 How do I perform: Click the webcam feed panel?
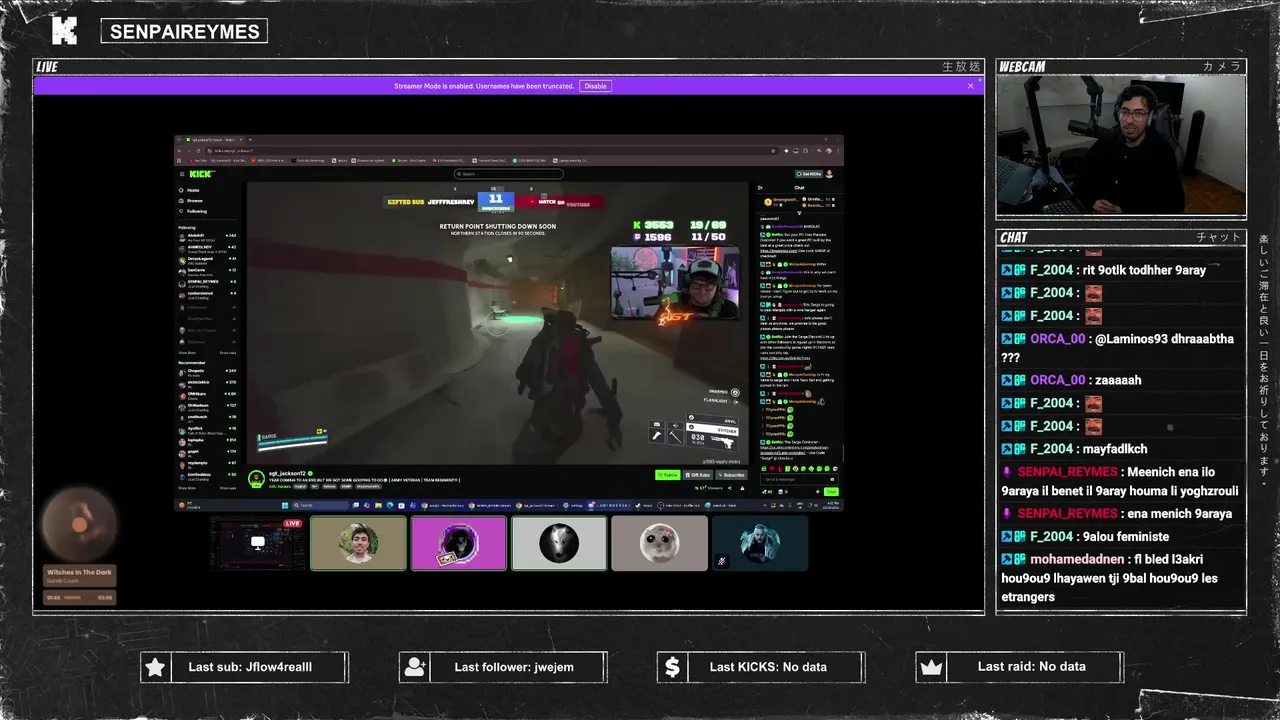click(x=1121, y=146)
